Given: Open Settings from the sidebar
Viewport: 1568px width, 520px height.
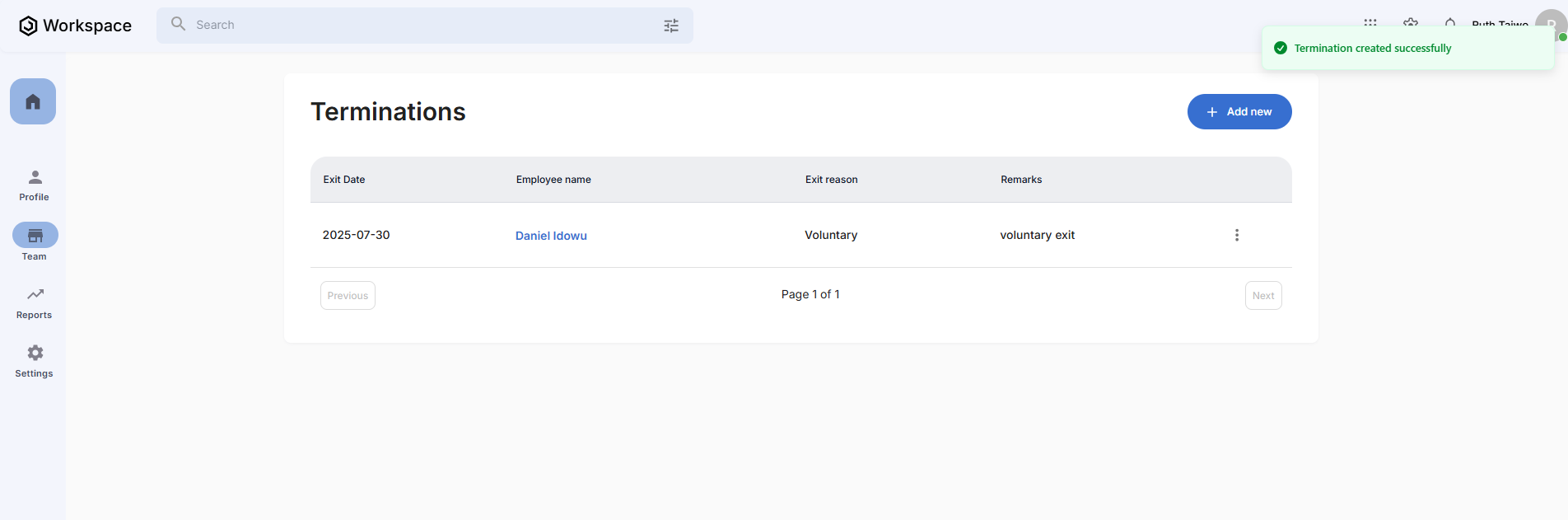Looking at the screenshot, I should pos(35,361).
